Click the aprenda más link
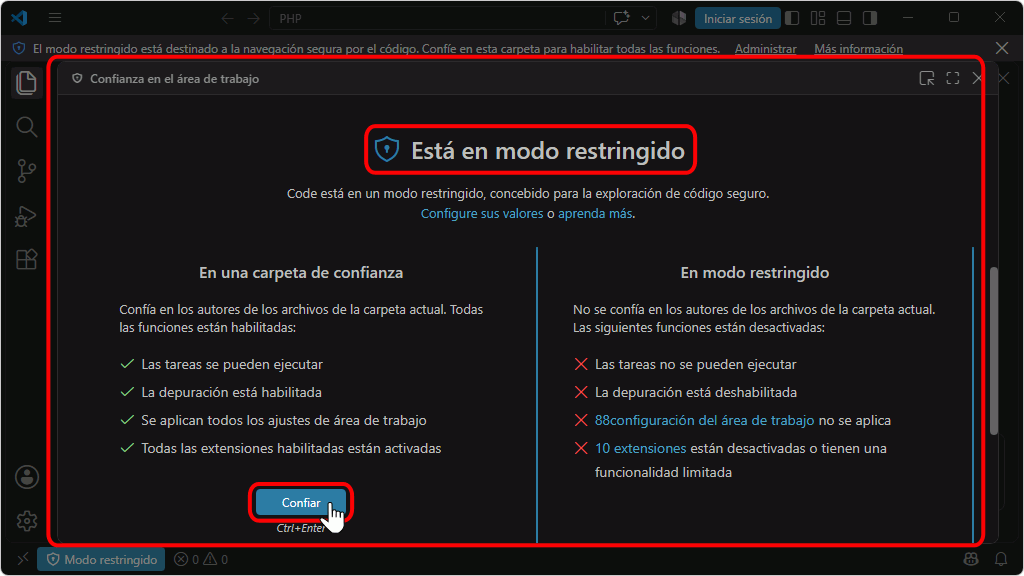Screen dimensions: 1024x576 pos(595,214)
